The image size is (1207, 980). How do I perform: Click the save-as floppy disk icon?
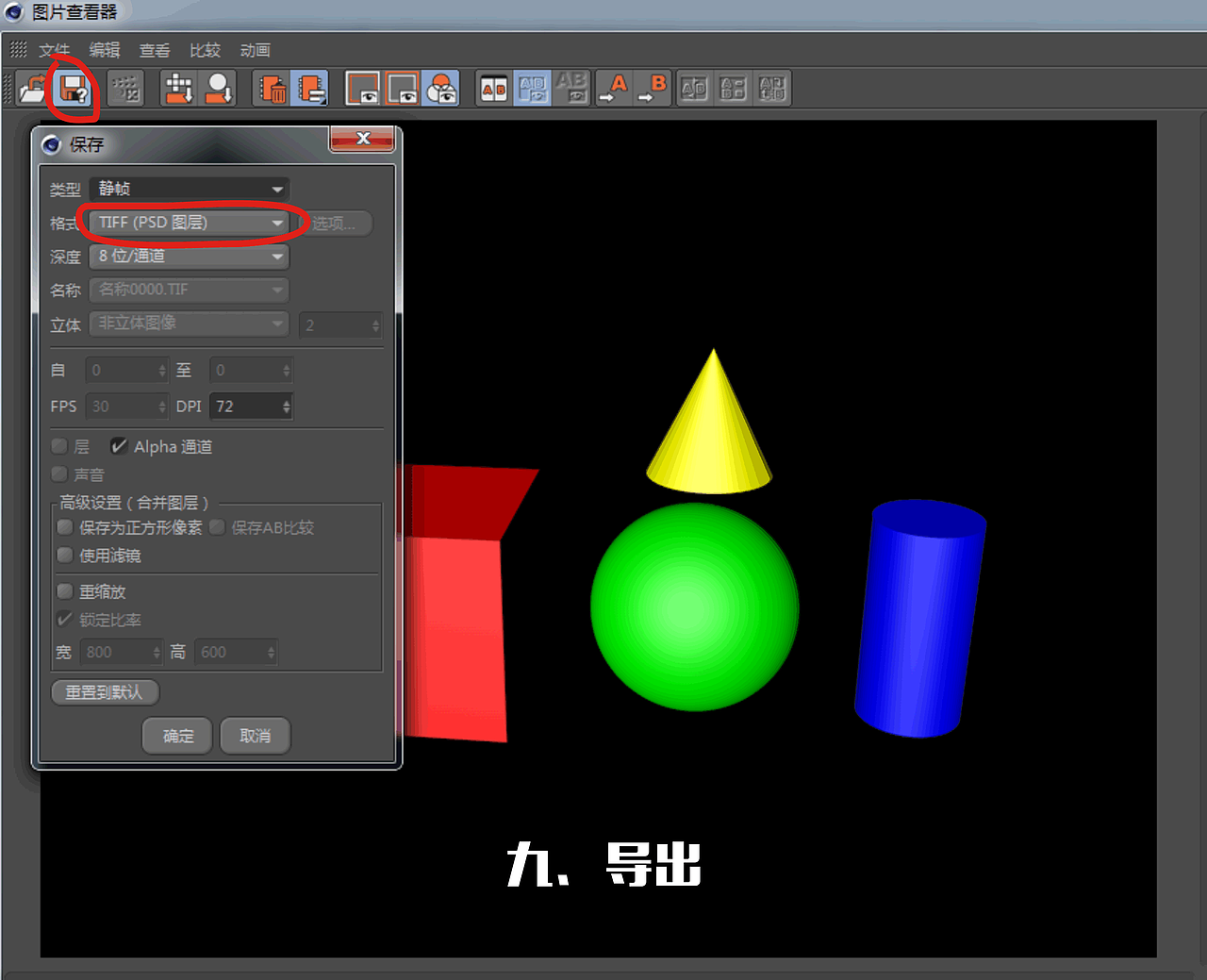(74, 89)
